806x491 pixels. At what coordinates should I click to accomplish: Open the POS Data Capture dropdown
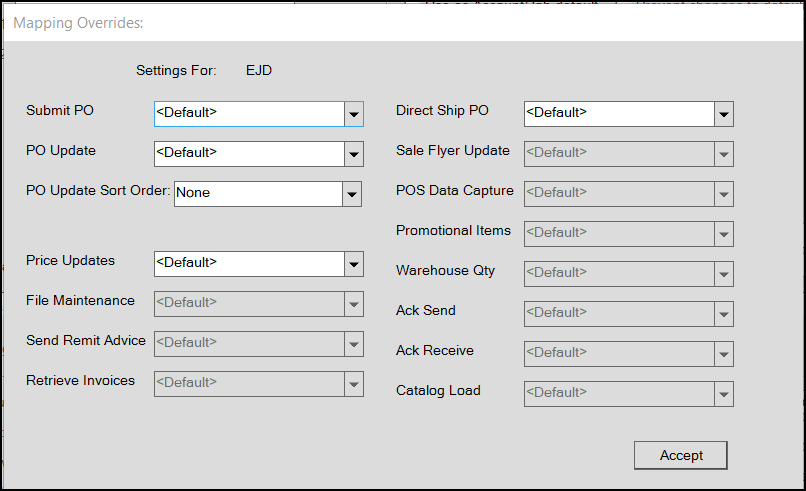click(629, 194)
